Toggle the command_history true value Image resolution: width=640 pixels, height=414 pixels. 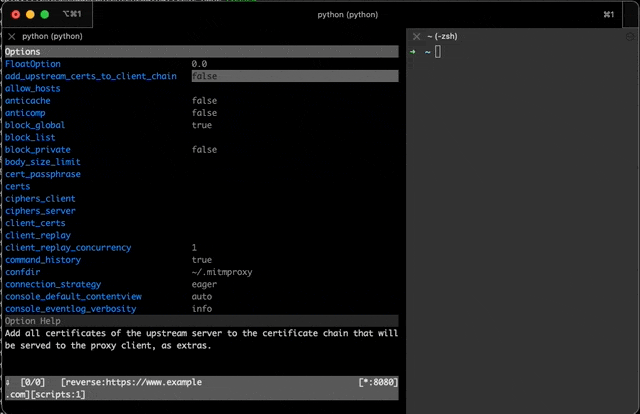pos(202,260)
